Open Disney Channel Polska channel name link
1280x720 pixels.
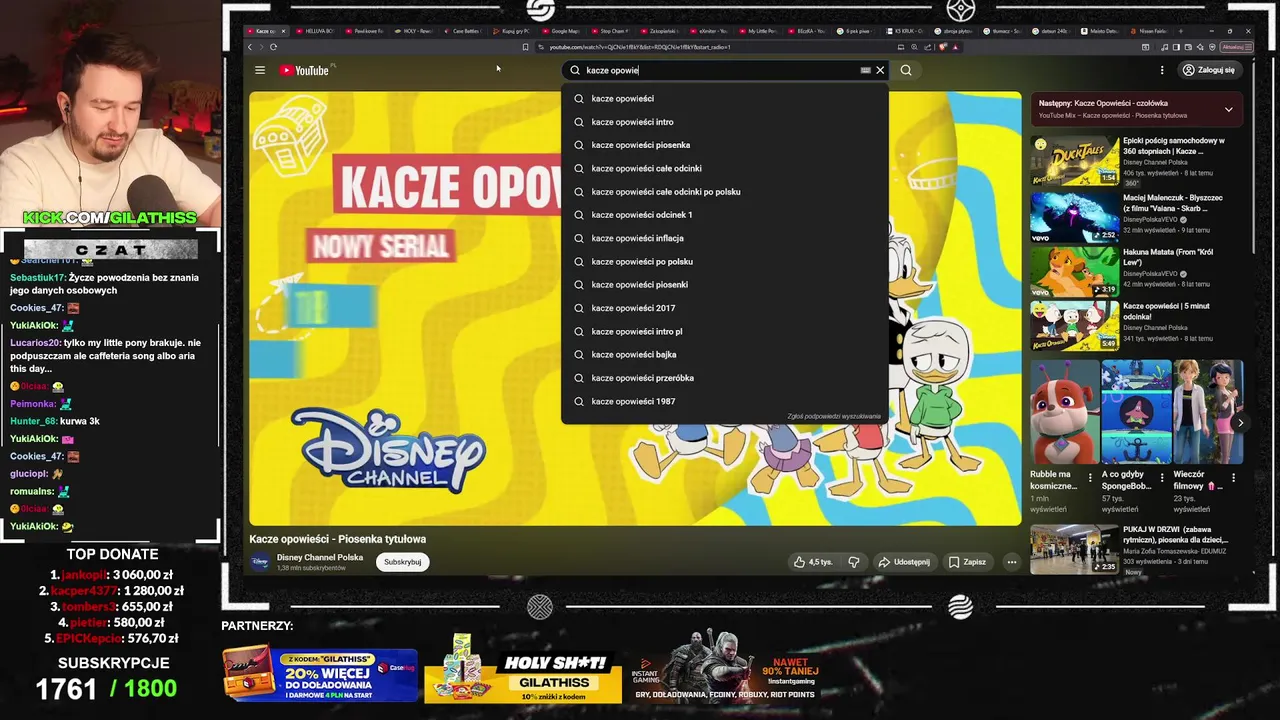pos(320,558)
